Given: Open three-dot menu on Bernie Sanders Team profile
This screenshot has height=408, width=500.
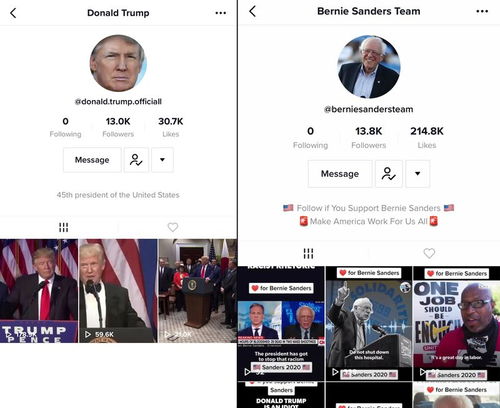Looking at the screenshot, I should [x=482, y=11].
